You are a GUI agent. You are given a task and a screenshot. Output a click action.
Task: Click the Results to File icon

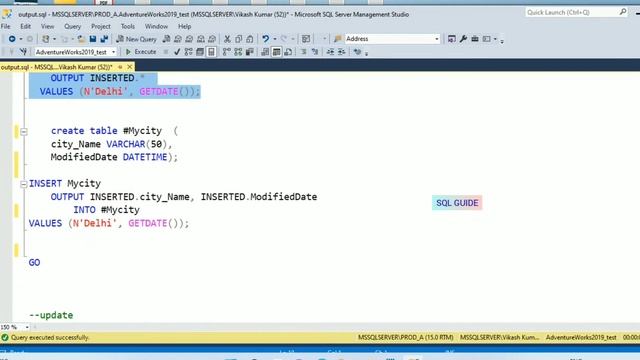click(x=288, y=52)
